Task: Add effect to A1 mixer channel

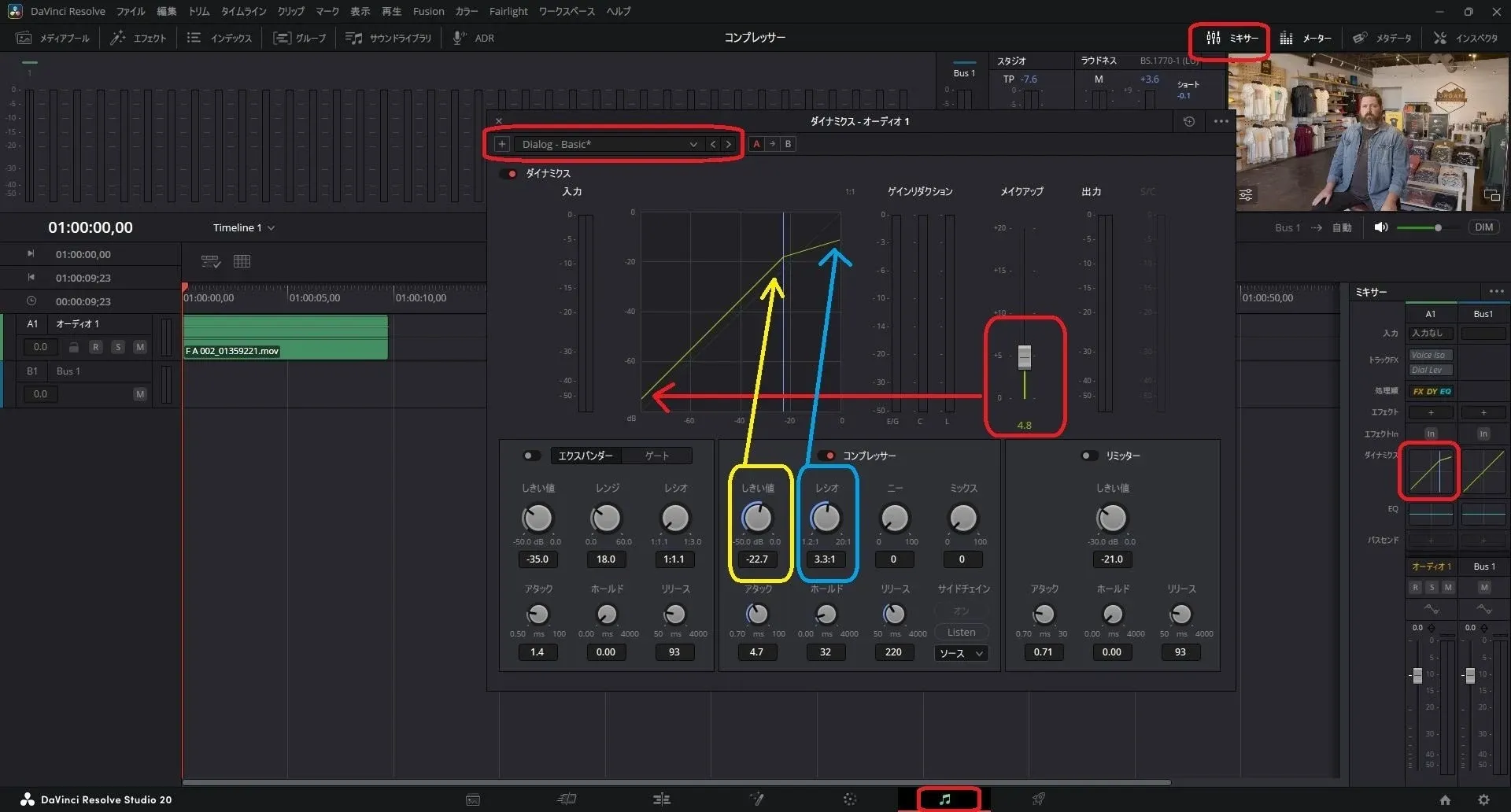Action: (1431, 412)
